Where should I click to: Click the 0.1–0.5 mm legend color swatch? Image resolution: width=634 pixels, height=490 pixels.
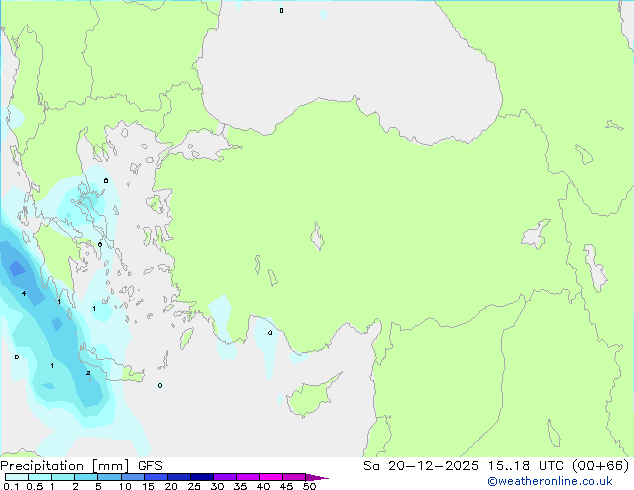pos(17,477)
